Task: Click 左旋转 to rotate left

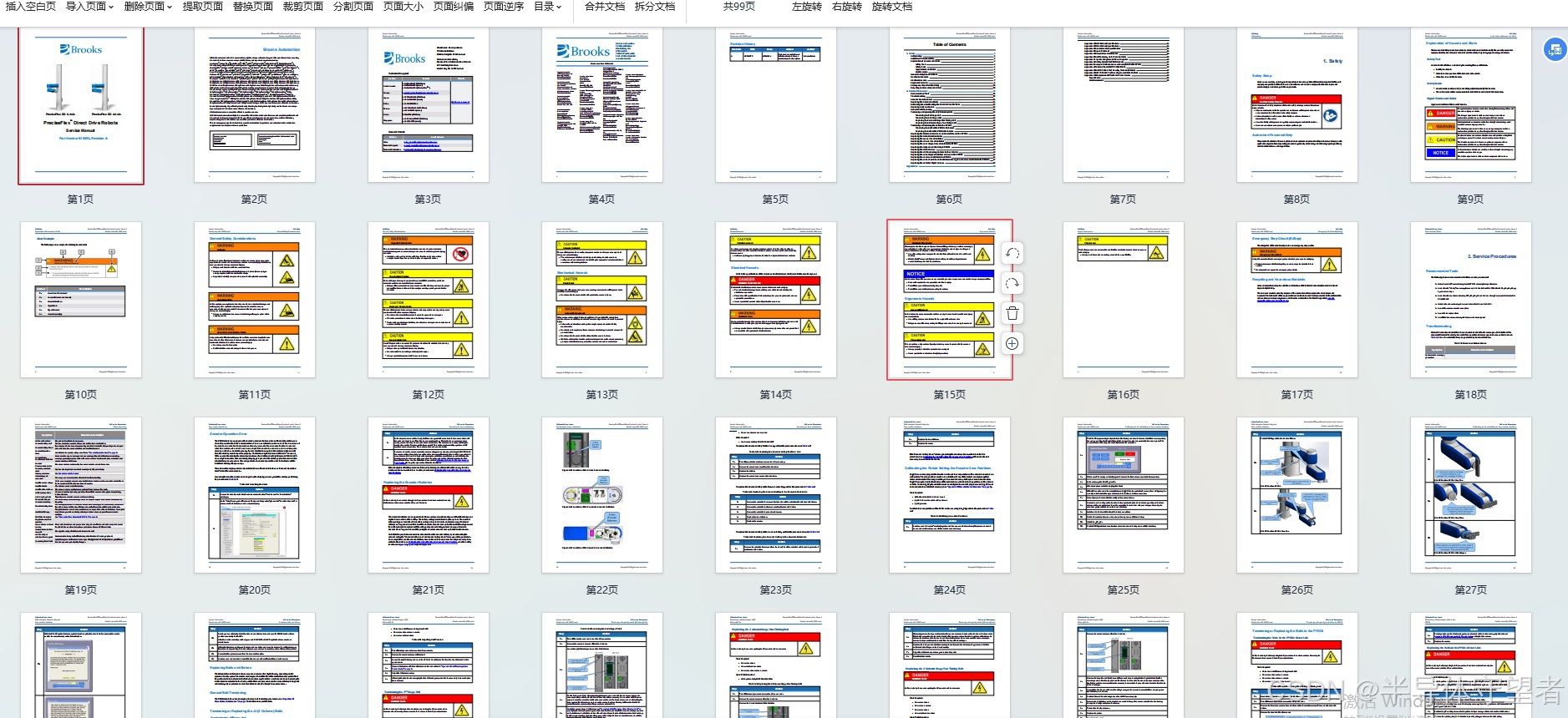Action: (807, 7)
